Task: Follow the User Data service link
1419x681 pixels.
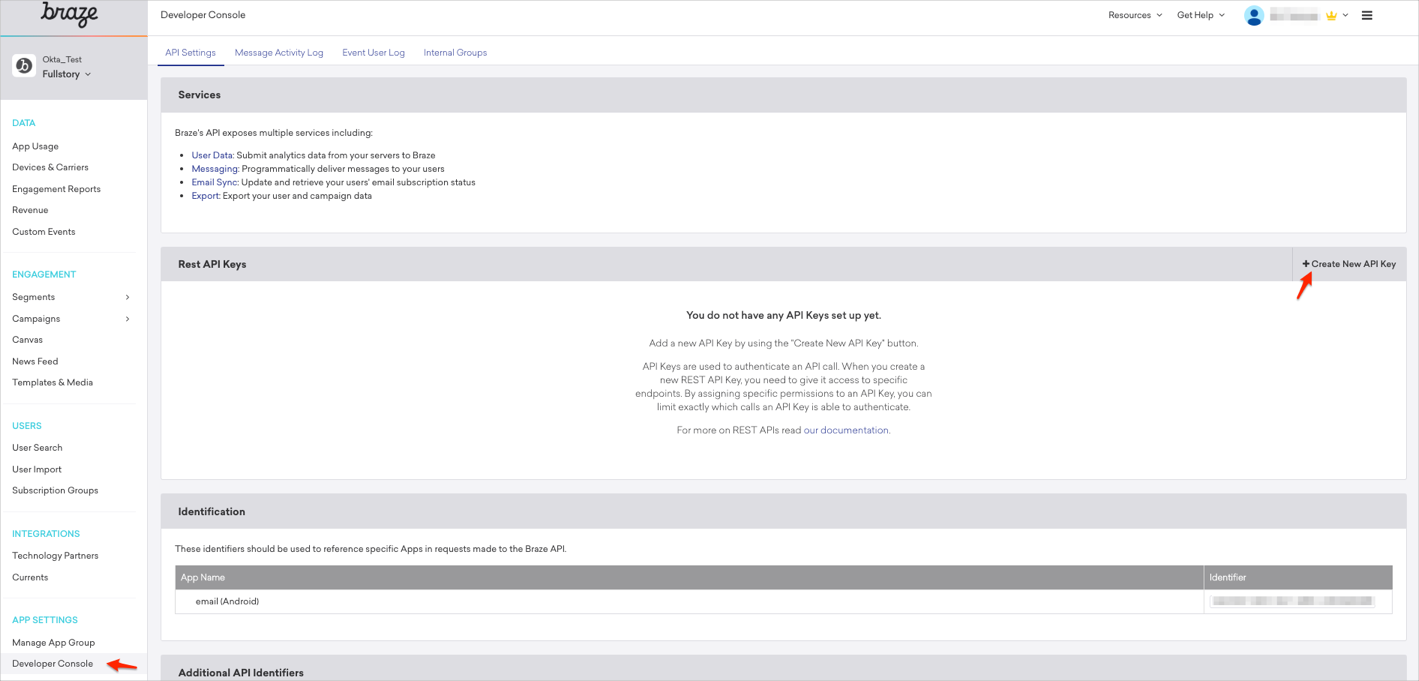Action: click(x=212, y=156)
